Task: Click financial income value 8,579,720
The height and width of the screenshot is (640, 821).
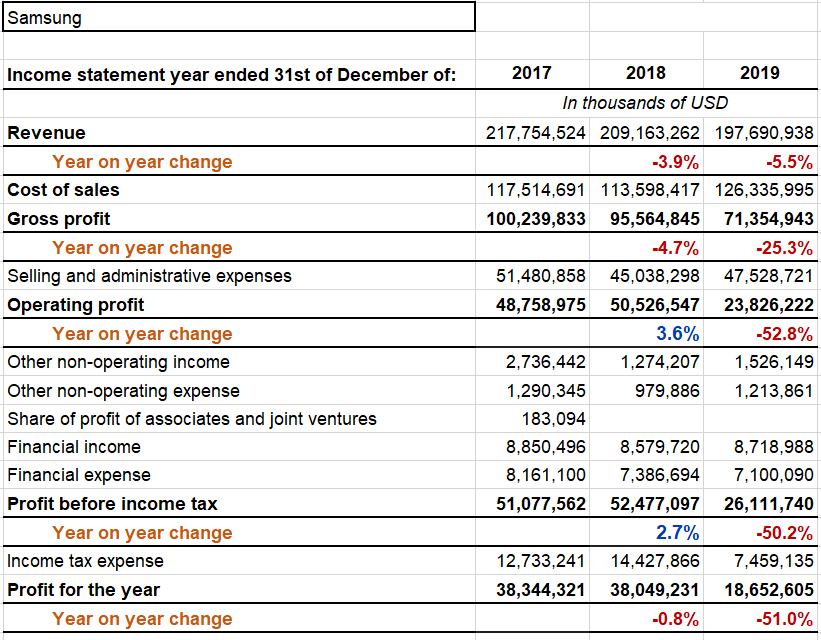Action: [x=660, y=447]
